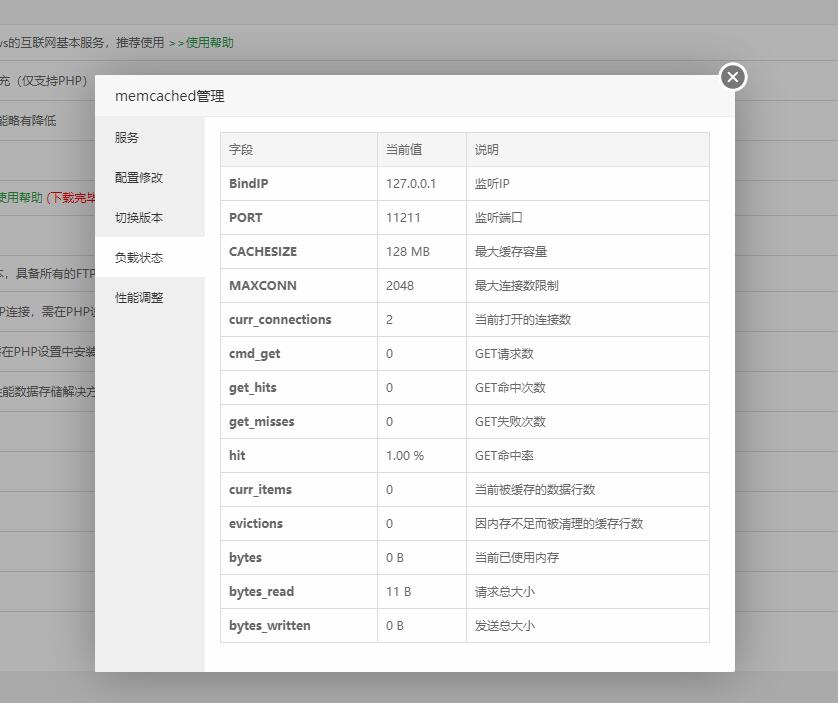
Task: Click the 发送总大小 description
Action: [x=505, y=625]
